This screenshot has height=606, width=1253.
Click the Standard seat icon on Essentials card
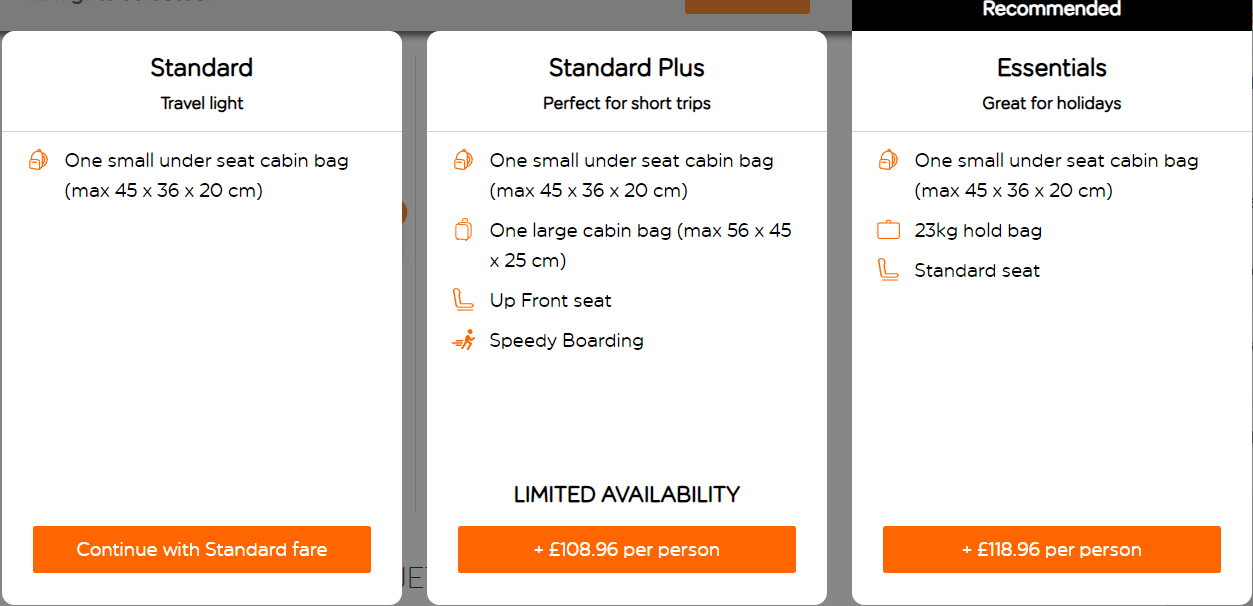[888, 269]
